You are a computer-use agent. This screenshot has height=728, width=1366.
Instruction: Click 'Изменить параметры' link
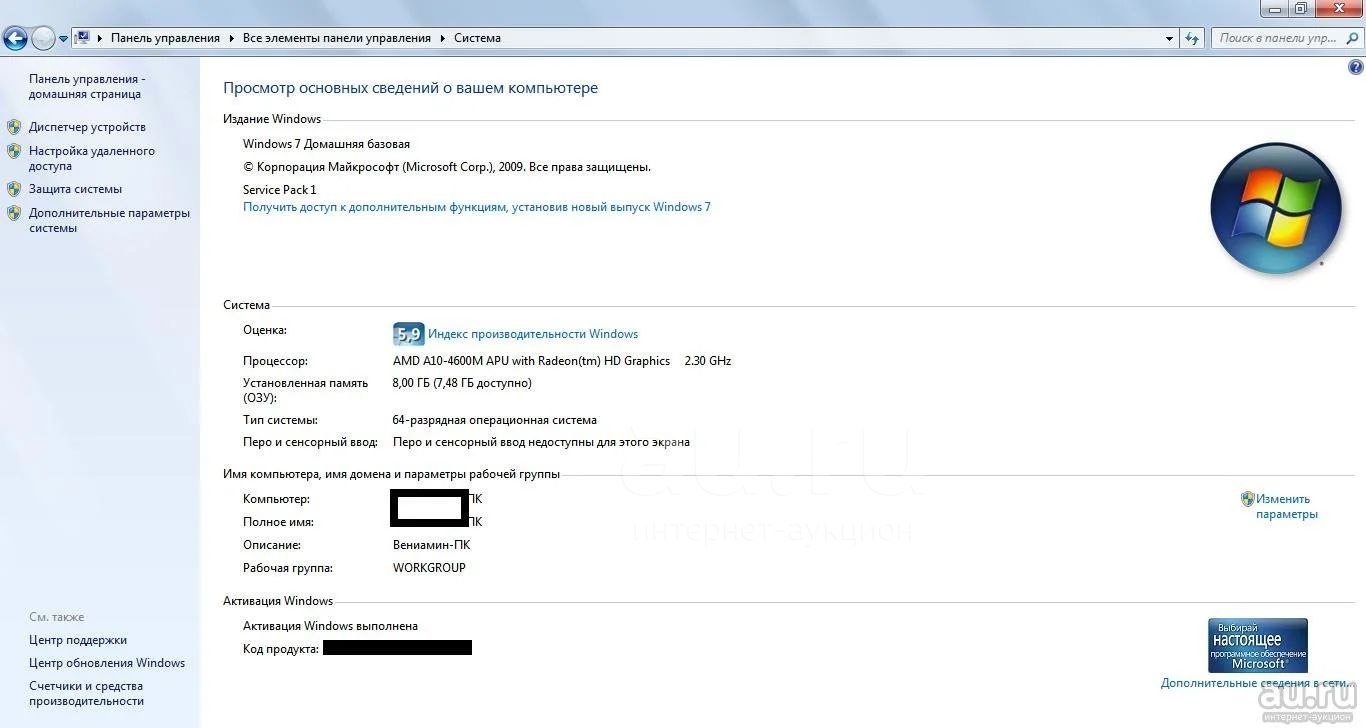point(1287,507)
